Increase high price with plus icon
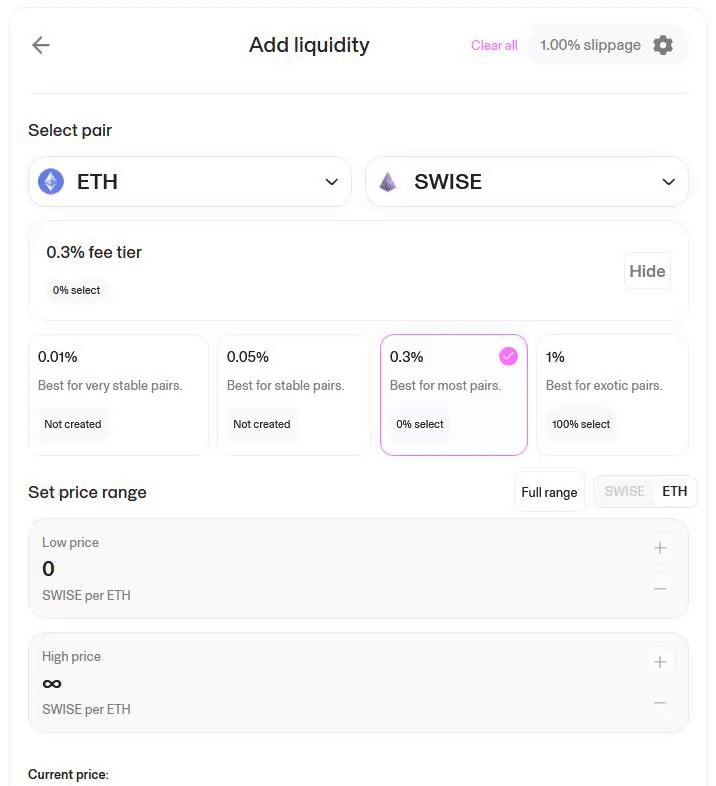This screenshot has width=716, height=786. tap(660, 662)
